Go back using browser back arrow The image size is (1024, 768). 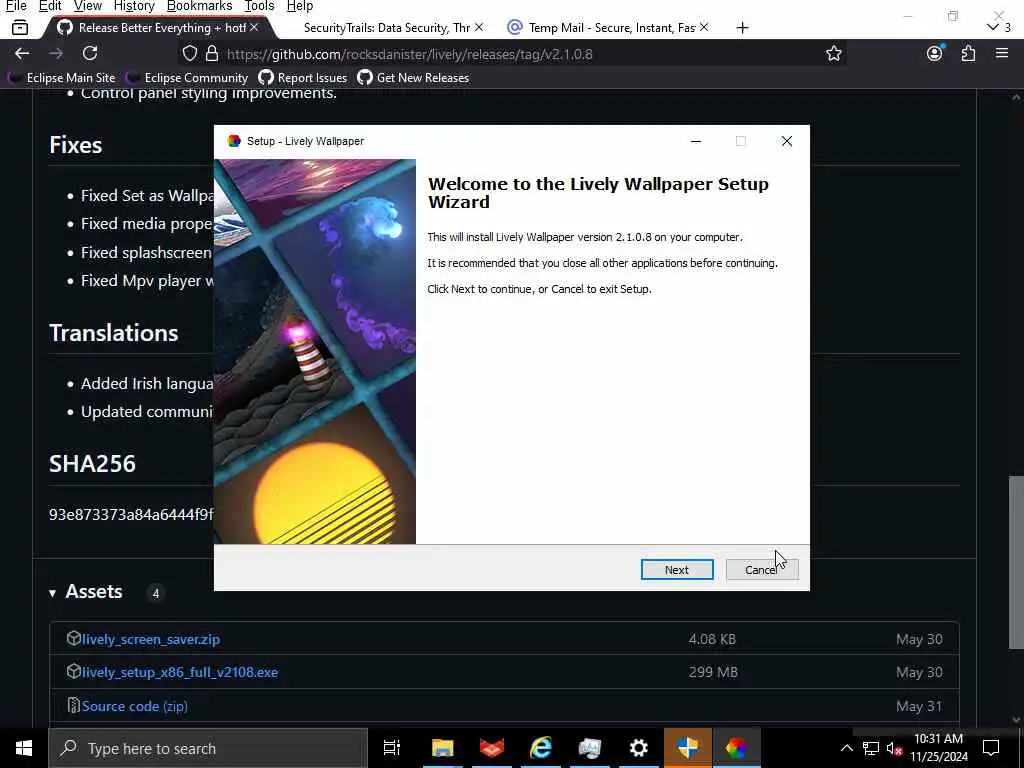click(22, 54)
